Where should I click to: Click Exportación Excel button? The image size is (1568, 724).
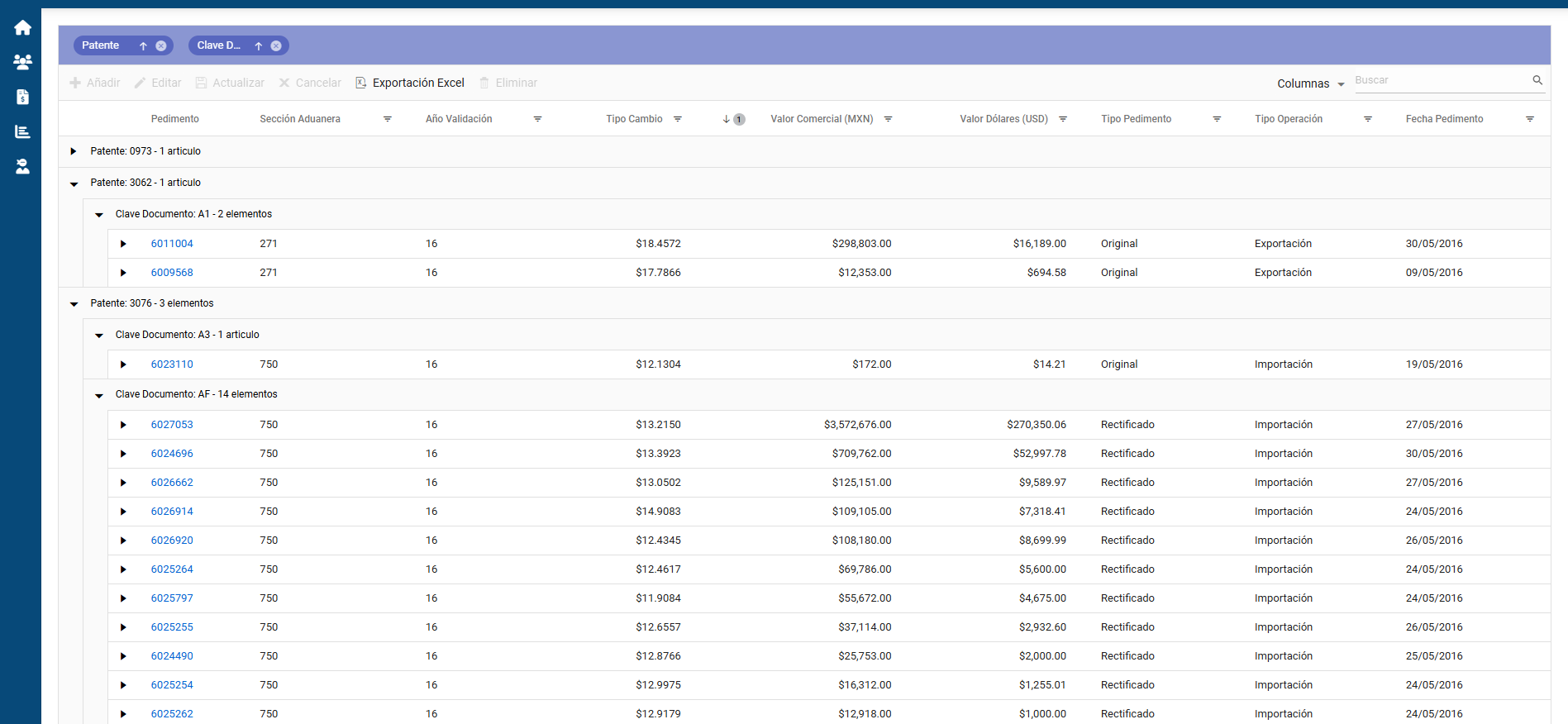(410, 83)
